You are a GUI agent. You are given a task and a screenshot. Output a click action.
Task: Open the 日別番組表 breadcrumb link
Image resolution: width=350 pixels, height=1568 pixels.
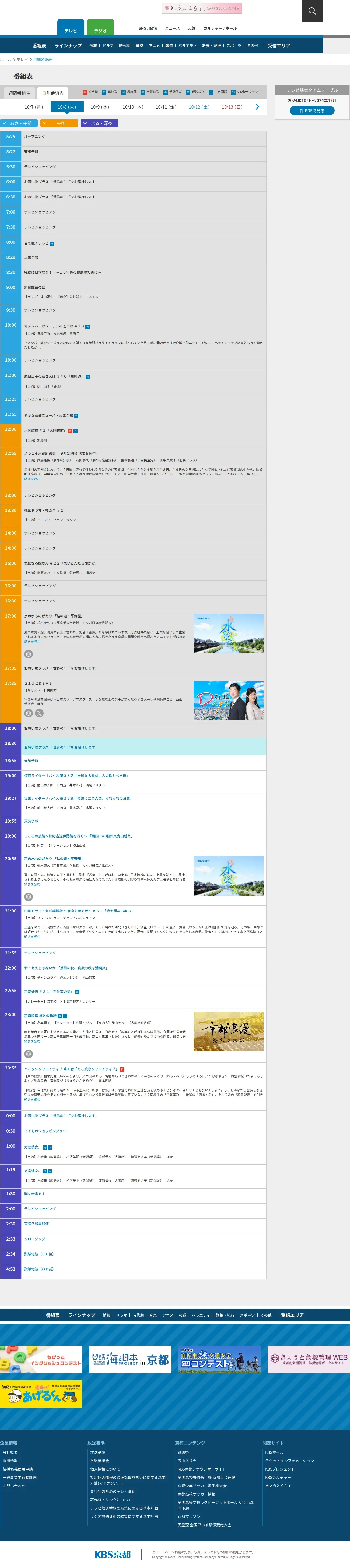point(43,60)
